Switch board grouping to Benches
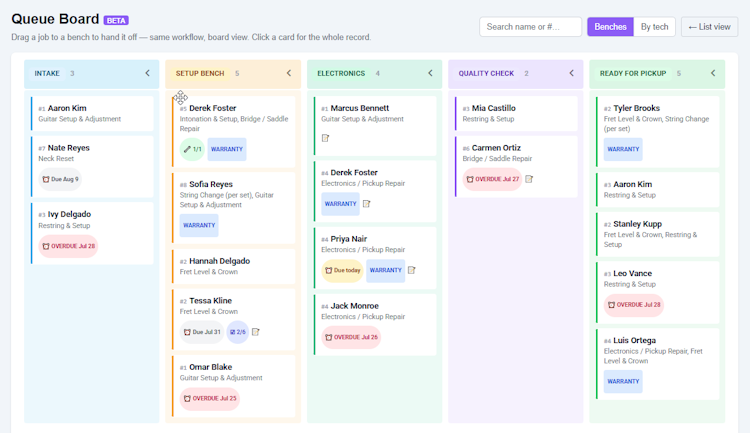 click(610, 27)
